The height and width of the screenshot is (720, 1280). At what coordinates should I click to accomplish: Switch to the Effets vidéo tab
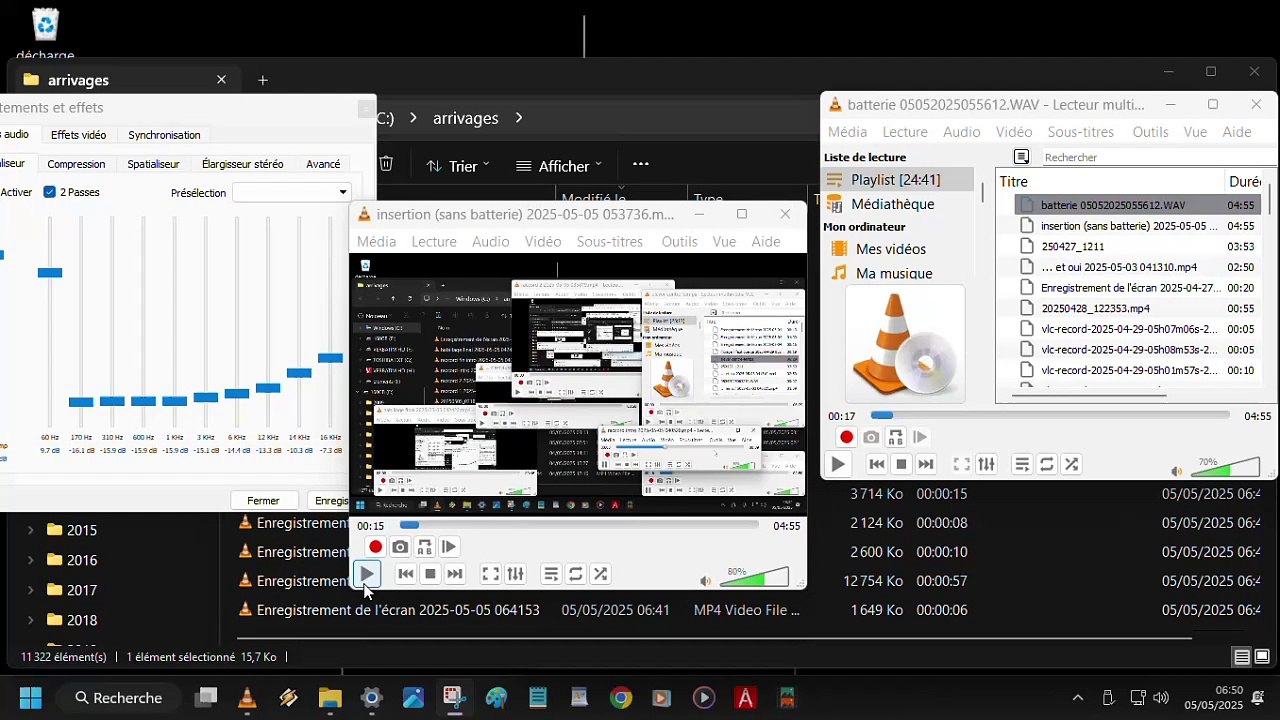(78, 135)
